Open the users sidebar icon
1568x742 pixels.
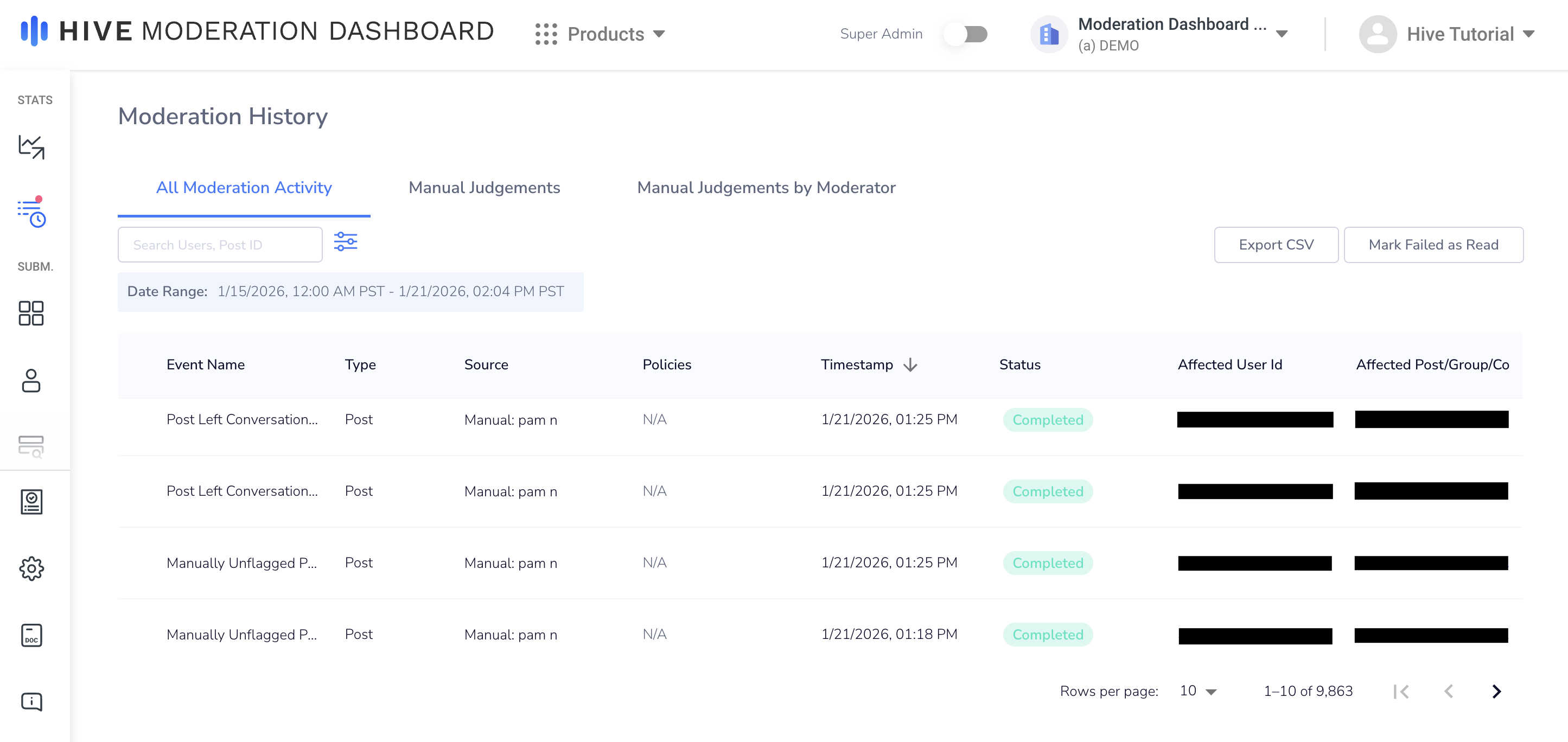pos(31,380)
